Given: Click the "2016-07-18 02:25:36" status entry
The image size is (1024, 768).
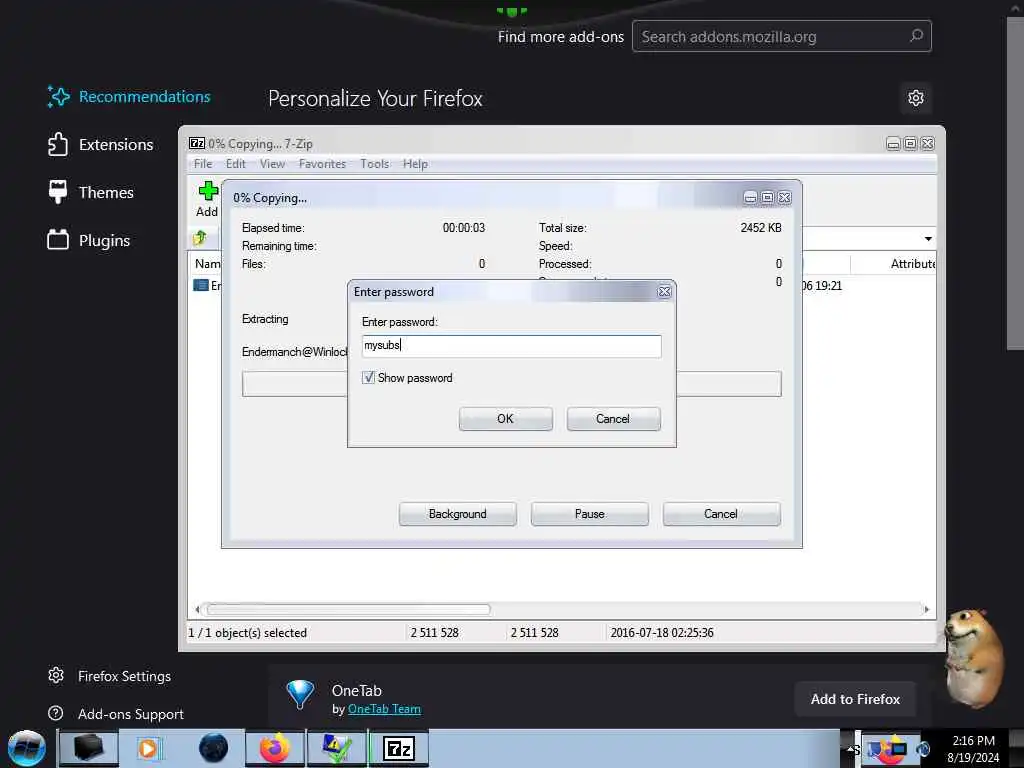Looking at the screenshot, I should 662,633.
